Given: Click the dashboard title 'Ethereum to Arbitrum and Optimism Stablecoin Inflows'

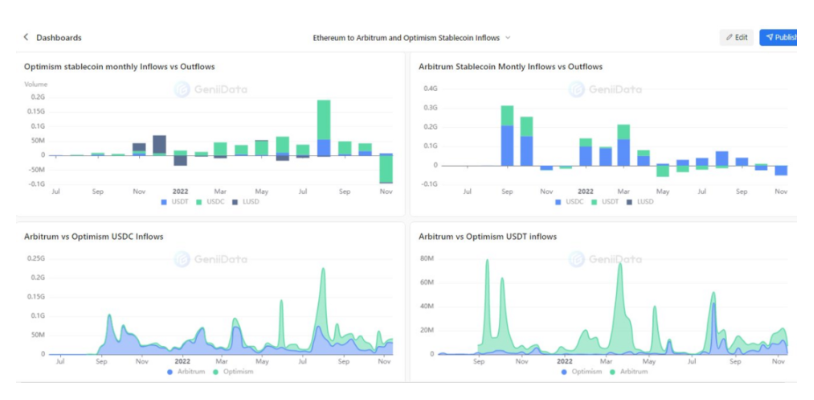Looking at the screenshot, I should click(406, 38).
